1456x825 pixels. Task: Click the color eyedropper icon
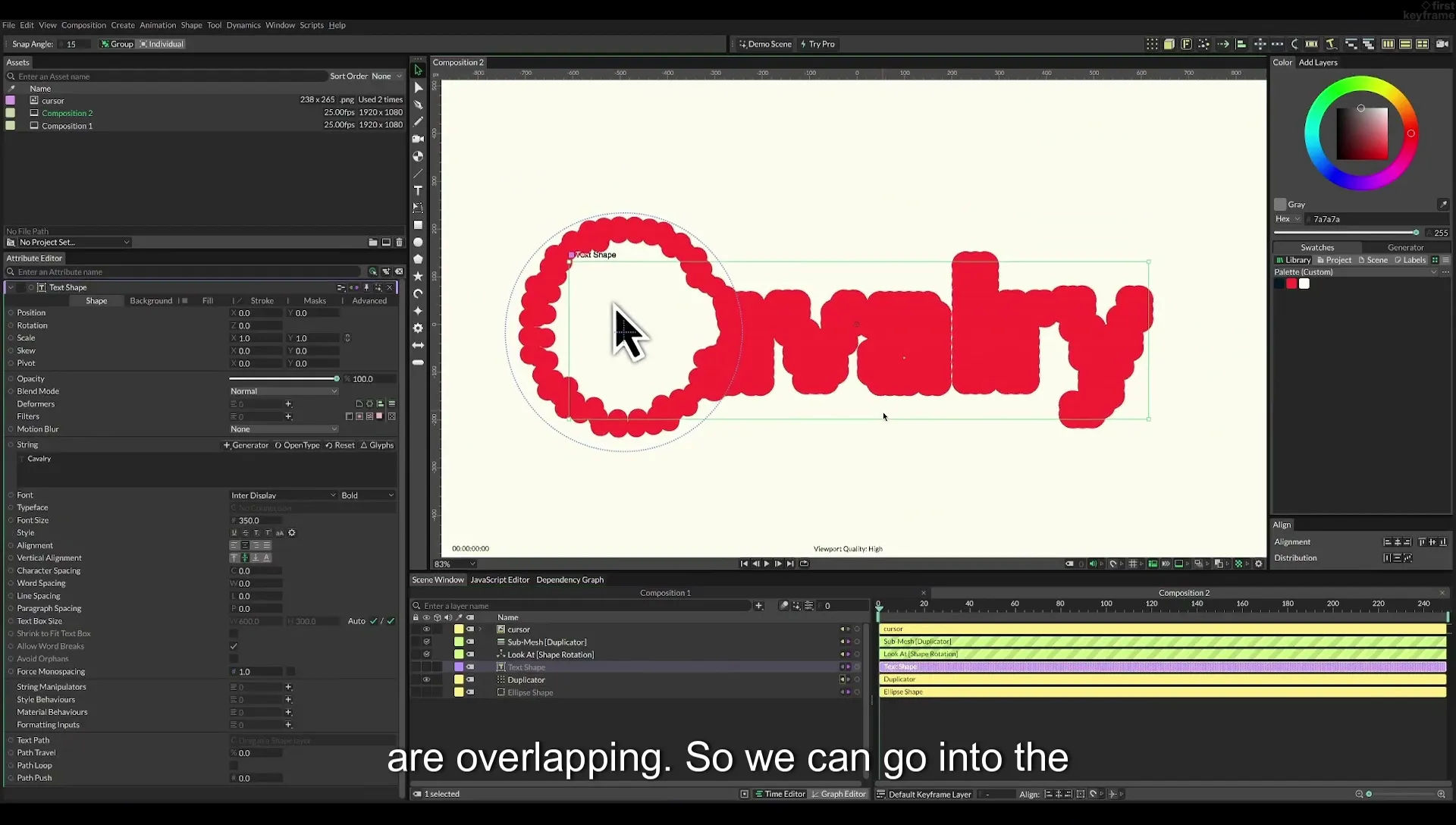coord(1443,205)
